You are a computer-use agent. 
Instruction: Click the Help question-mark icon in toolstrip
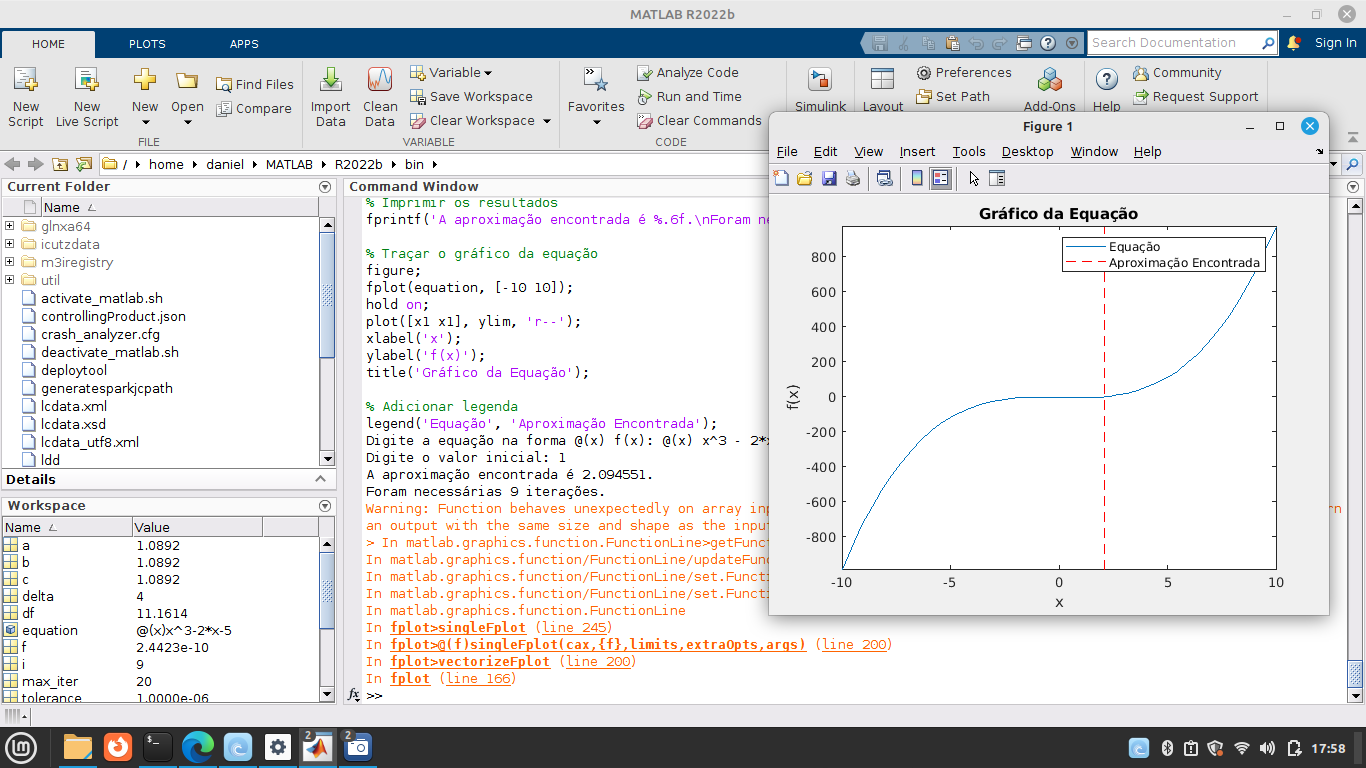click(x=1106, y=80)
